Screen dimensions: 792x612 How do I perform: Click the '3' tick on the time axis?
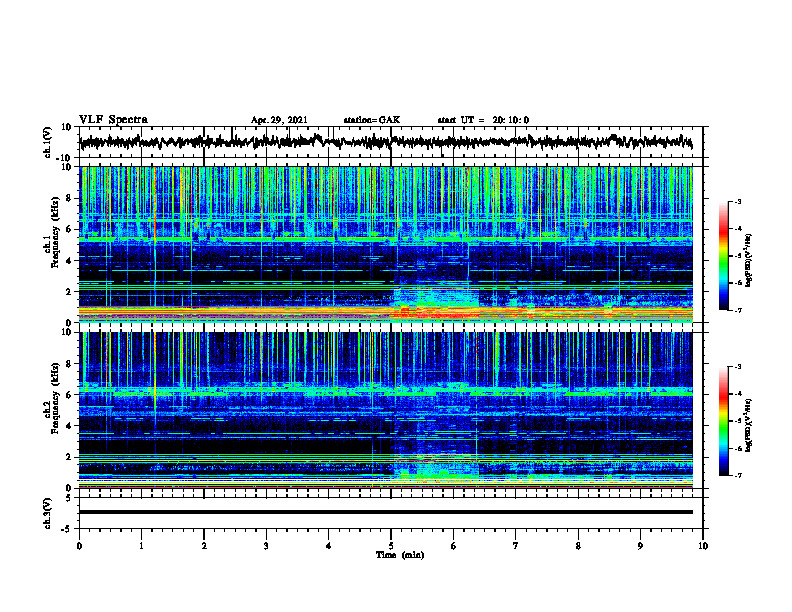tap(266, 546)
